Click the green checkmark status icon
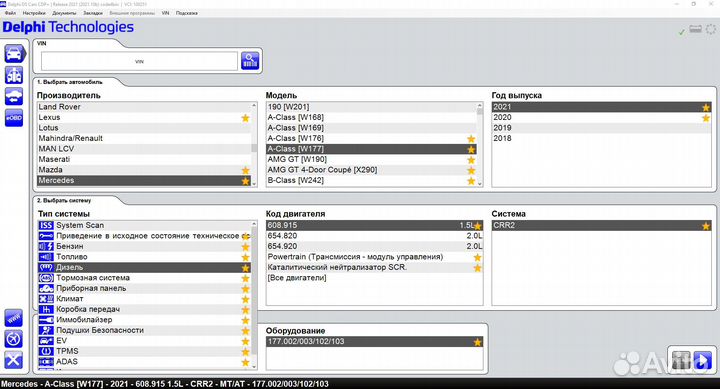 (x=681, y=32)
